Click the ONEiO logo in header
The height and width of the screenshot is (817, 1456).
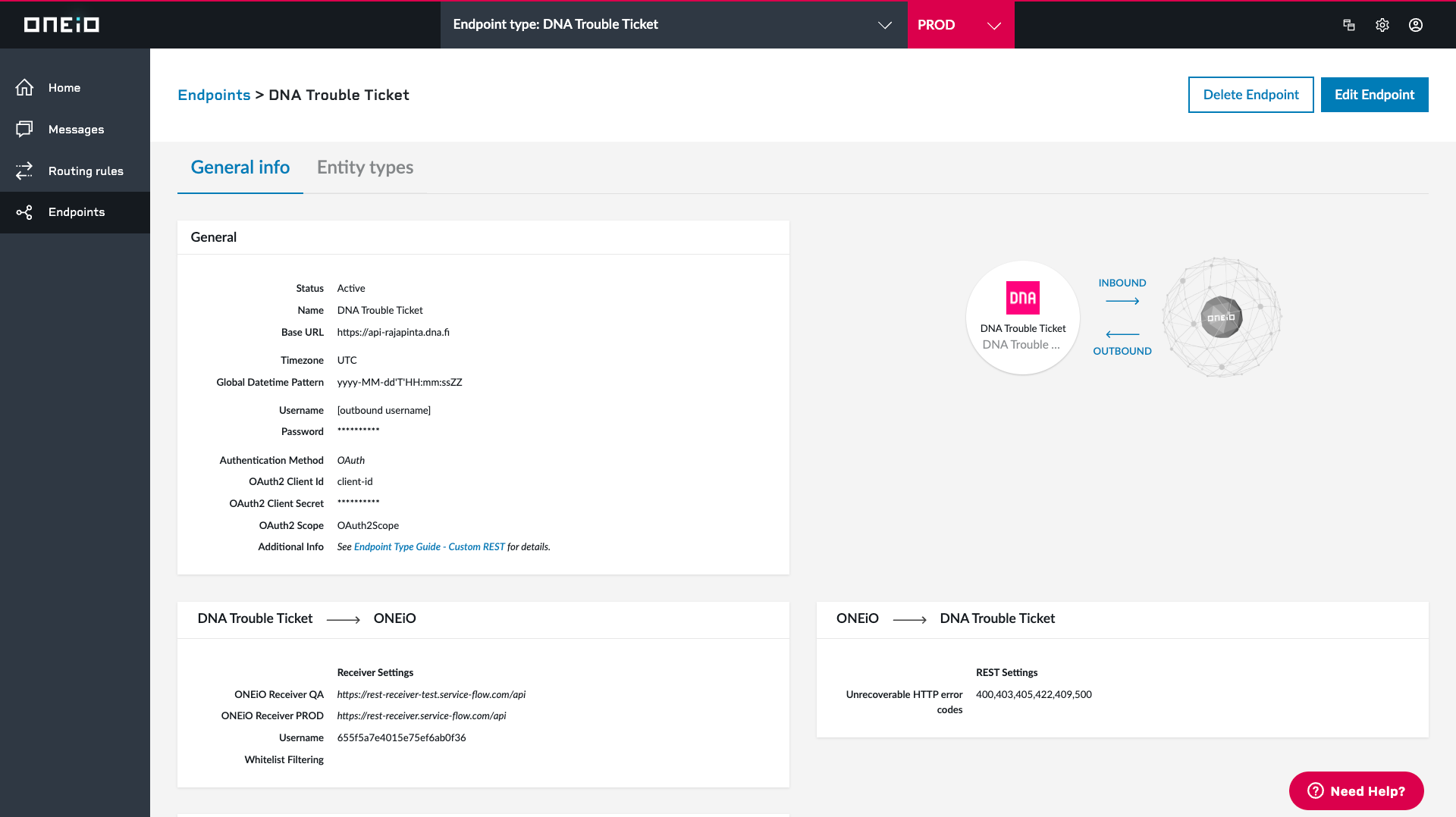coord(61,25)
